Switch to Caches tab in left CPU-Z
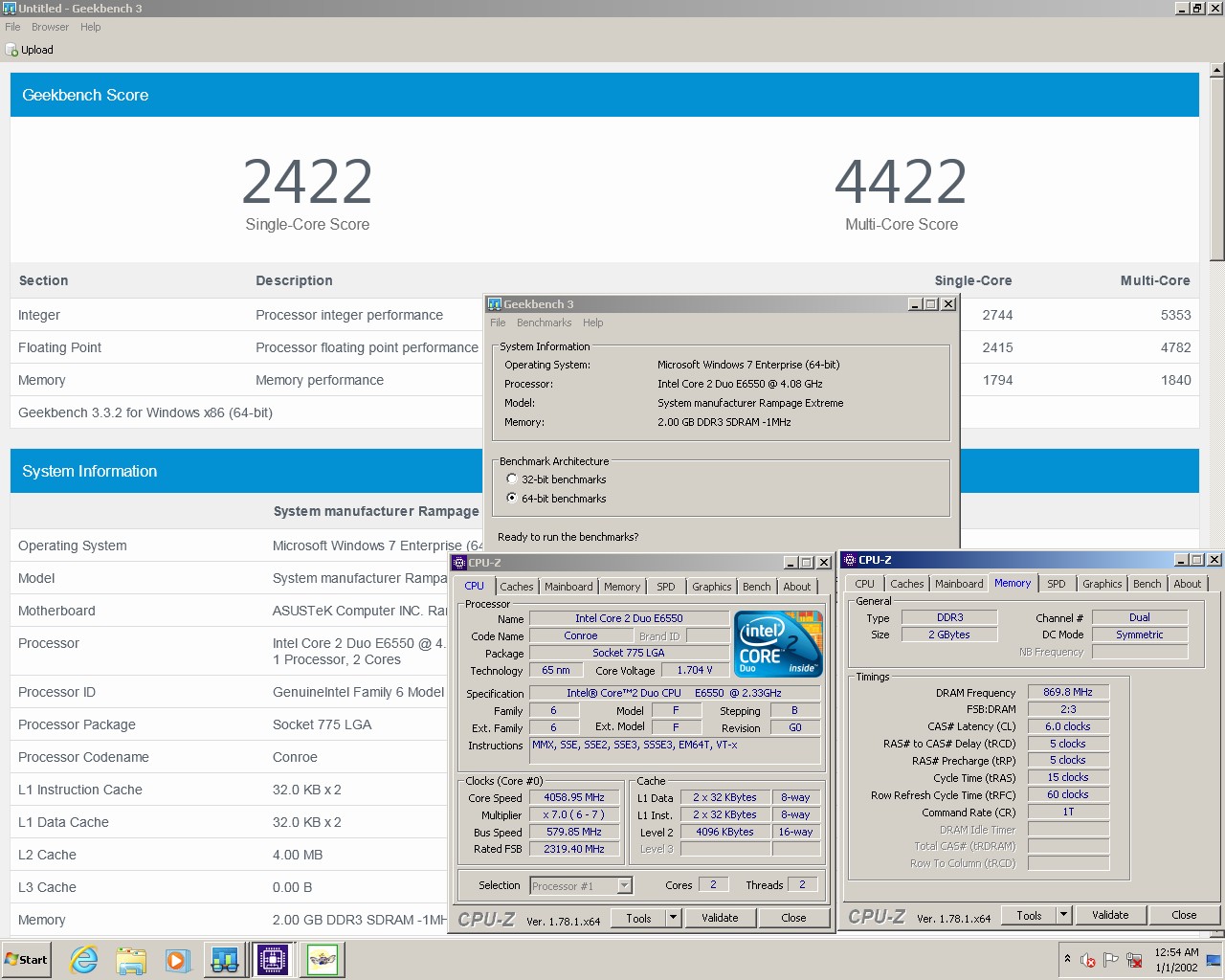The image size is (1225, 980). click(517, 587)
